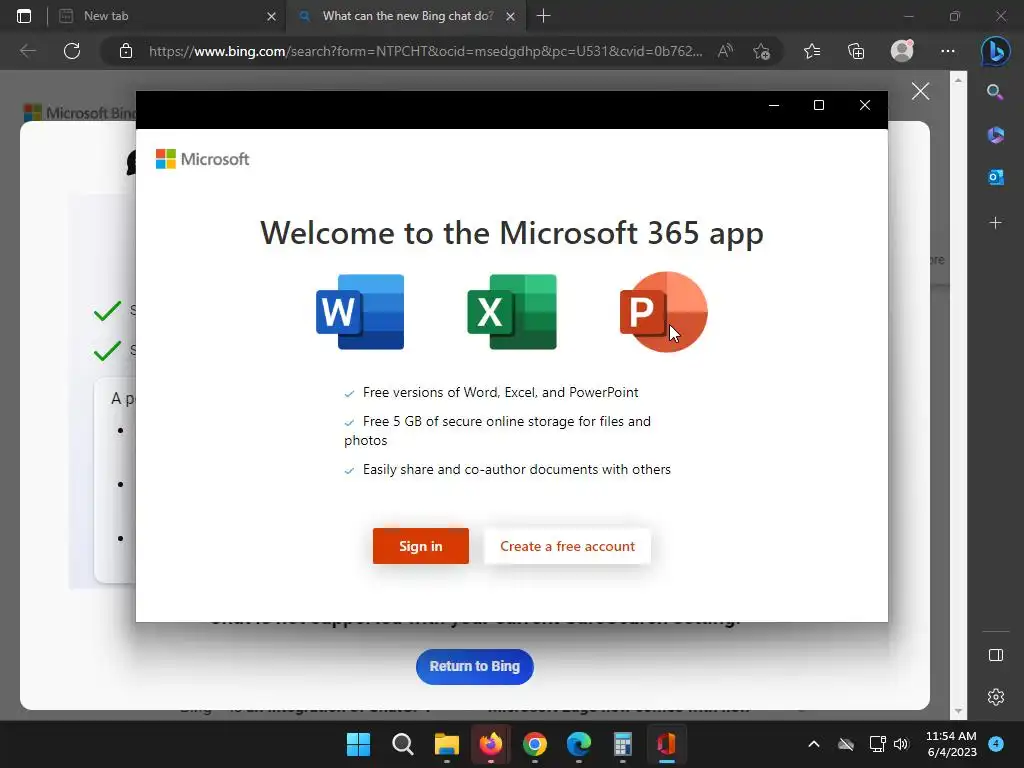Maximize the Microsoft 365 welcome window
Image resolution: width=1024 pixels, height=768 pixels.
819,105
